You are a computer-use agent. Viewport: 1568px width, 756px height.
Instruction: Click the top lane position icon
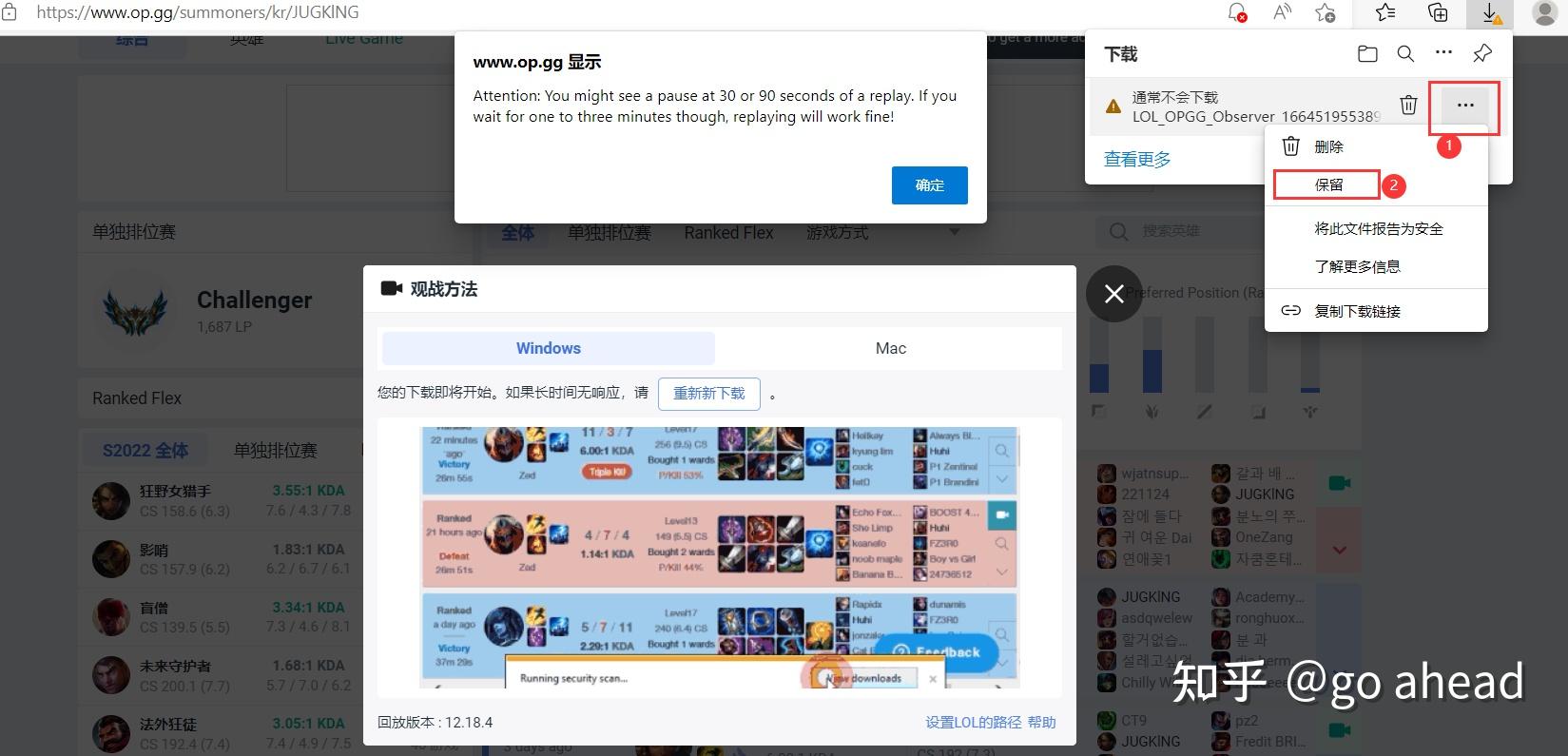(1099, 412)
